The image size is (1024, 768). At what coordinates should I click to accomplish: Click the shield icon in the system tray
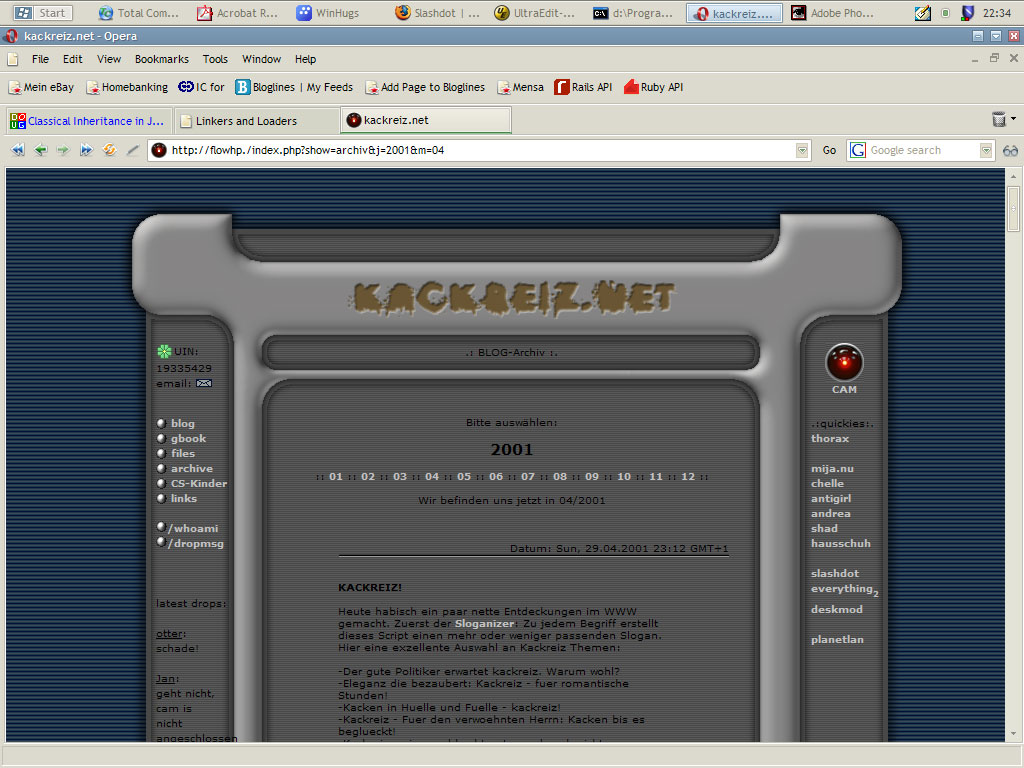click(x=968, y=13)
